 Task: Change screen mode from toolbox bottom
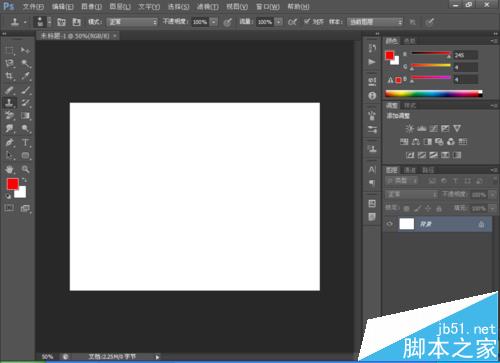coord(25,208)
